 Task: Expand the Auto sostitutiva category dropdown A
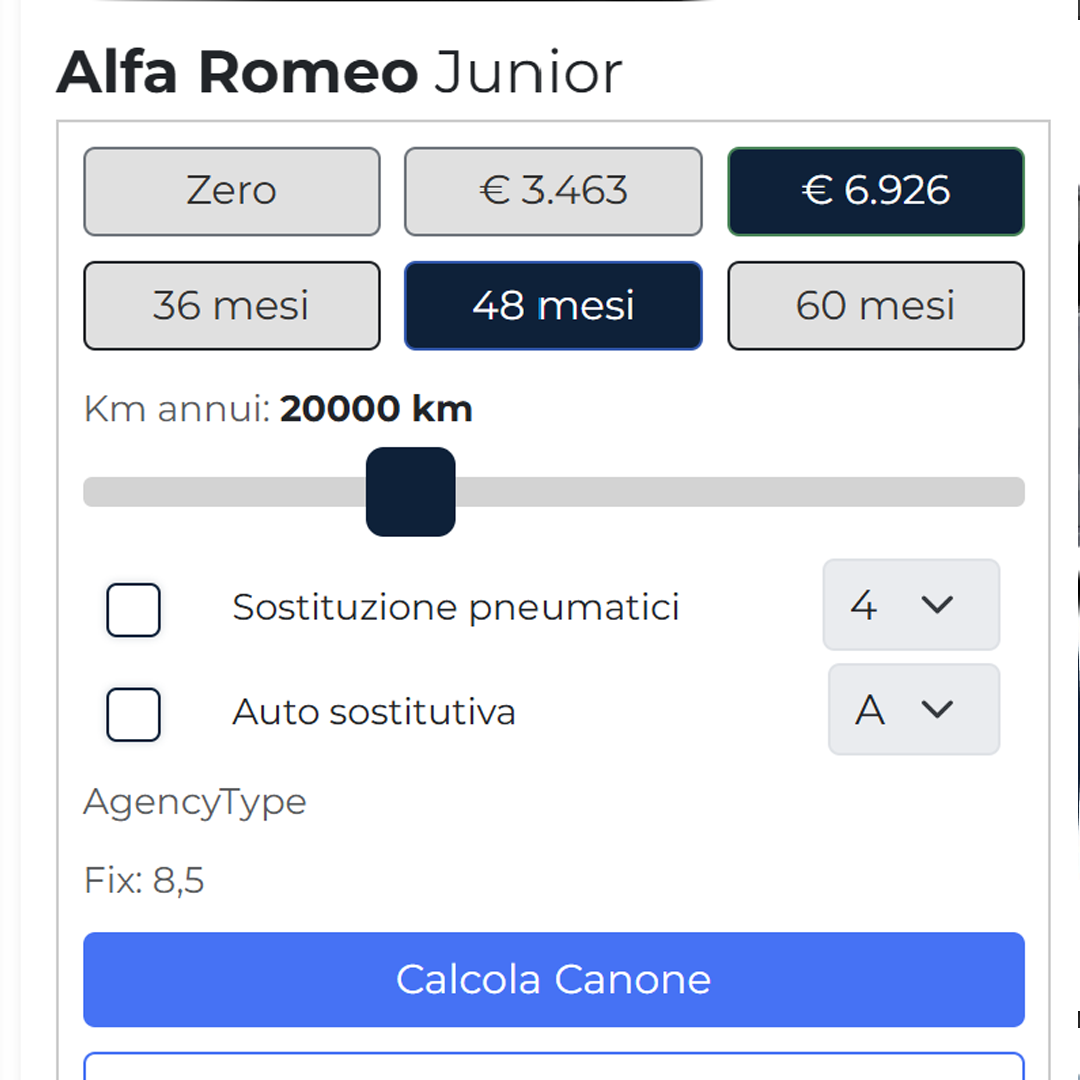912,710
